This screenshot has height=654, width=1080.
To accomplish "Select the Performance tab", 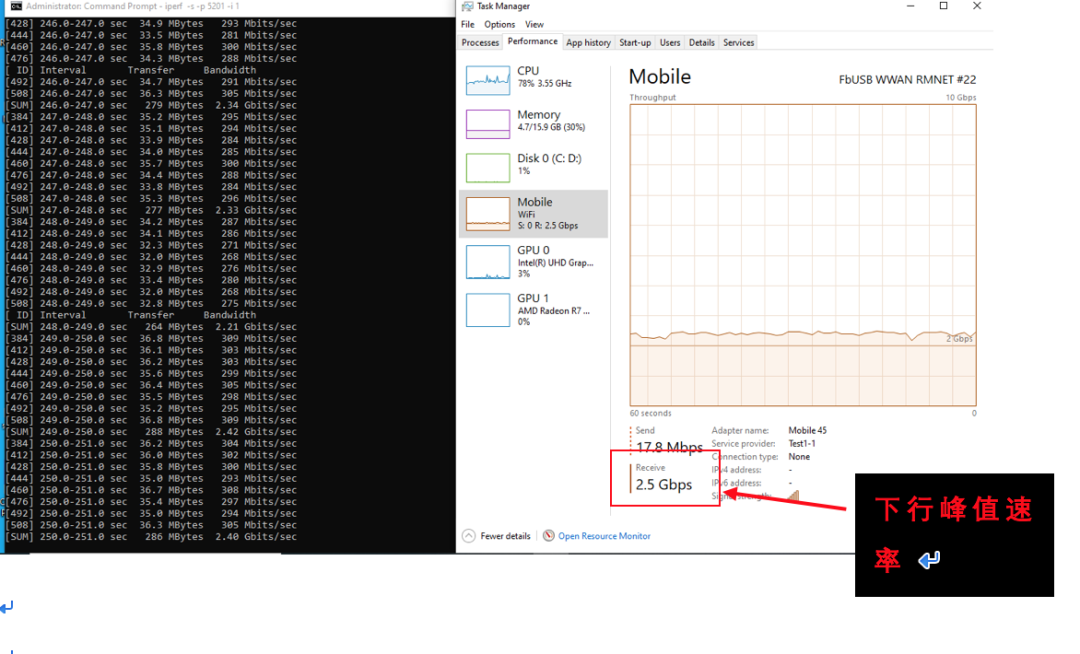I will click(532, 41).
